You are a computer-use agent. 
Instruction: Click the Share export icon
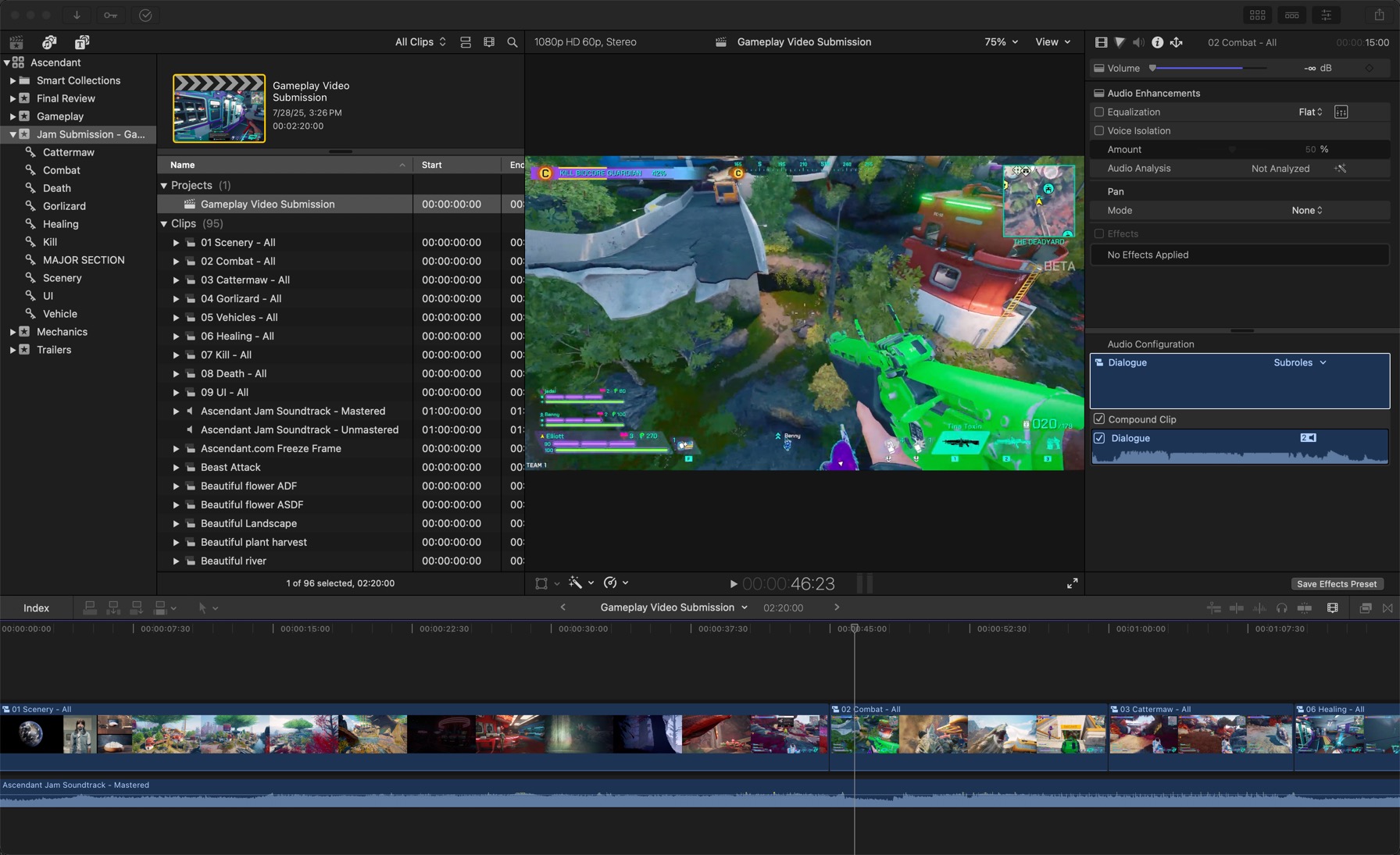pos(1380,15)
